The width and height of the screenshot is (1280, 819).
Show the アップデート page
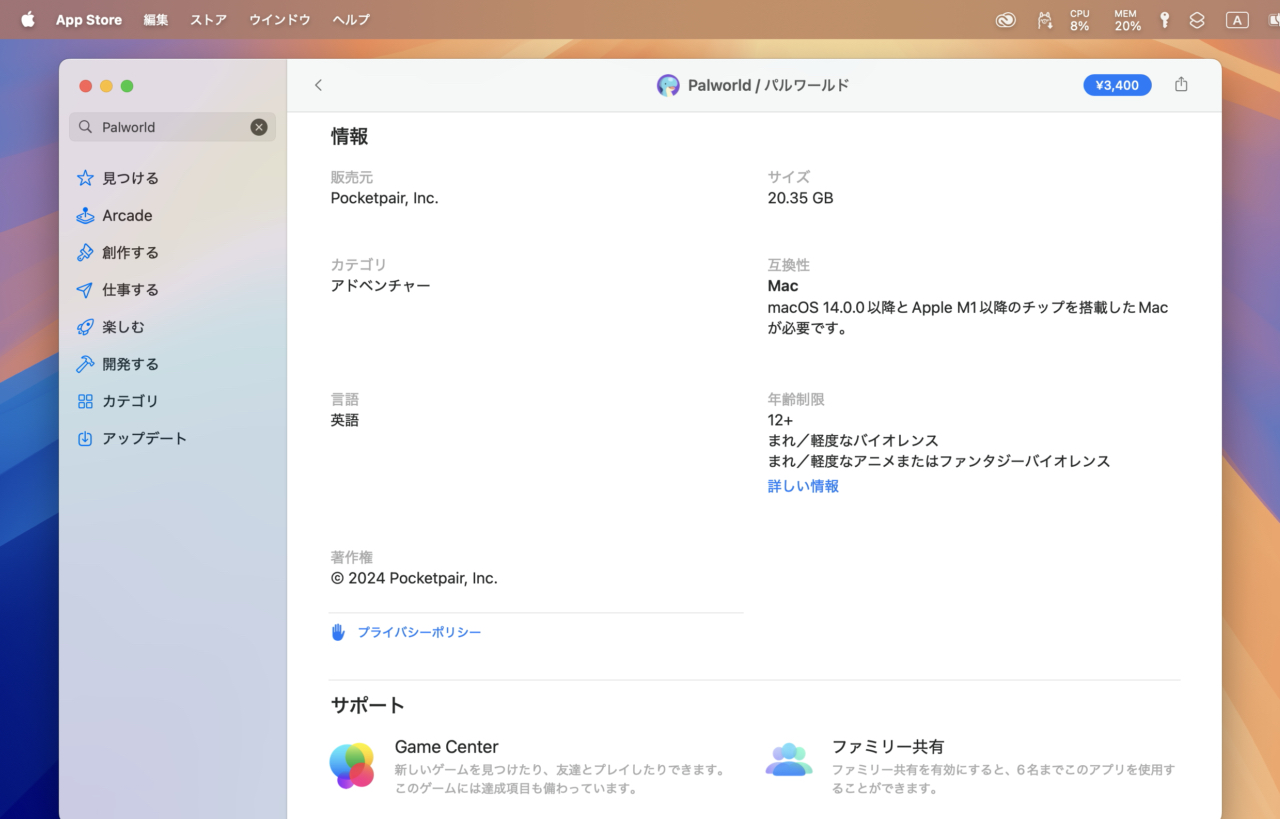(144, 438)
